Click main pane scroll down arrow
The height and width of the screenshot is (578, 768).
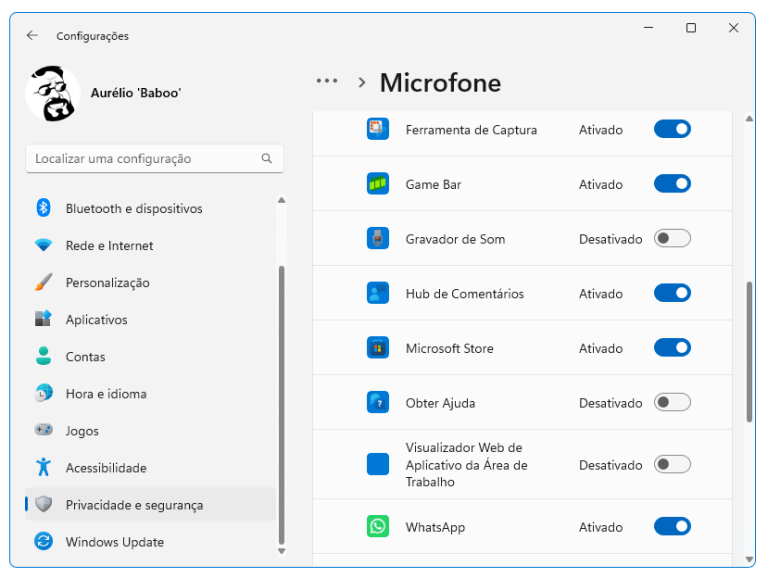(x=749, y=559)
